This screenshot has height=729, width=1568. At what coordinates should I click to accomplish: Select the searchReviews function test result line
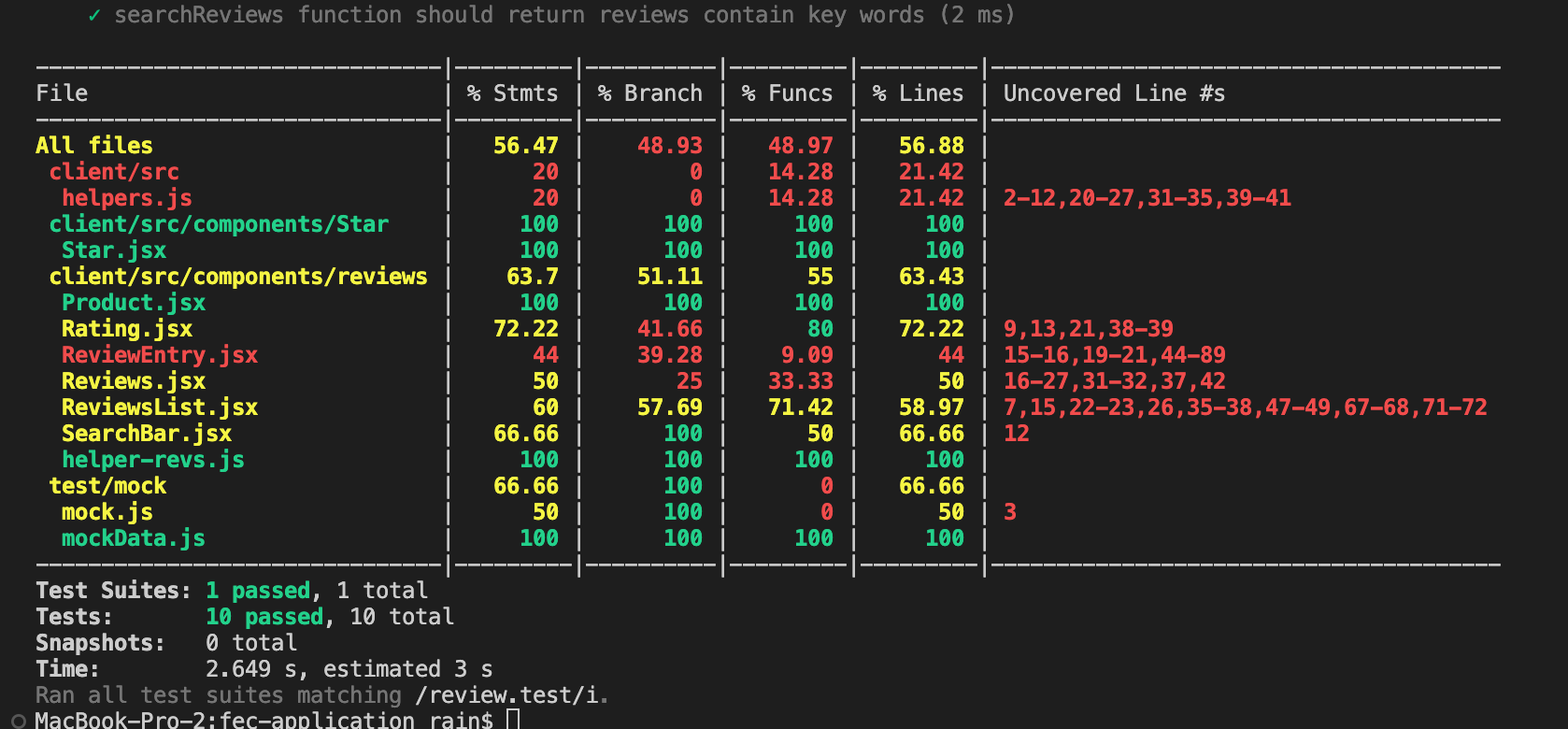[551, 15]
